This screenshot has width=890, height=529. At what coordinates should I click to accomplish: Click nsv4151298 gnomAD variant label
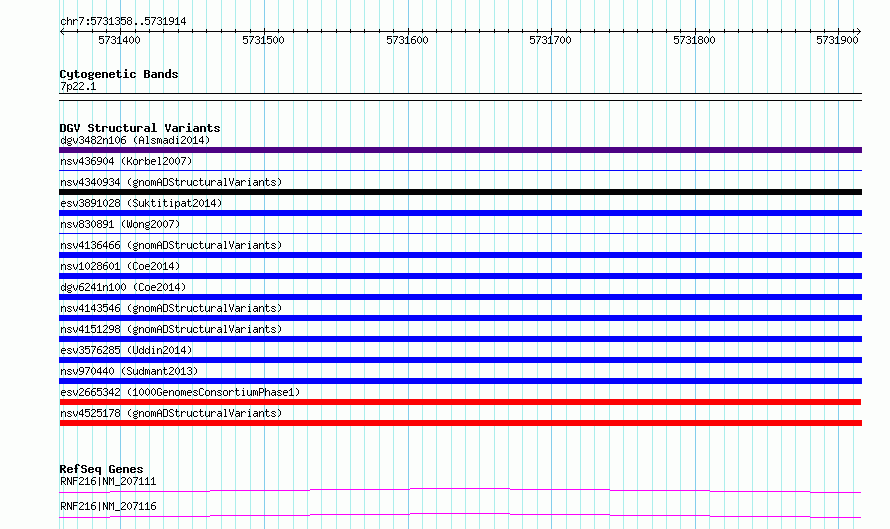pos(171,329)
